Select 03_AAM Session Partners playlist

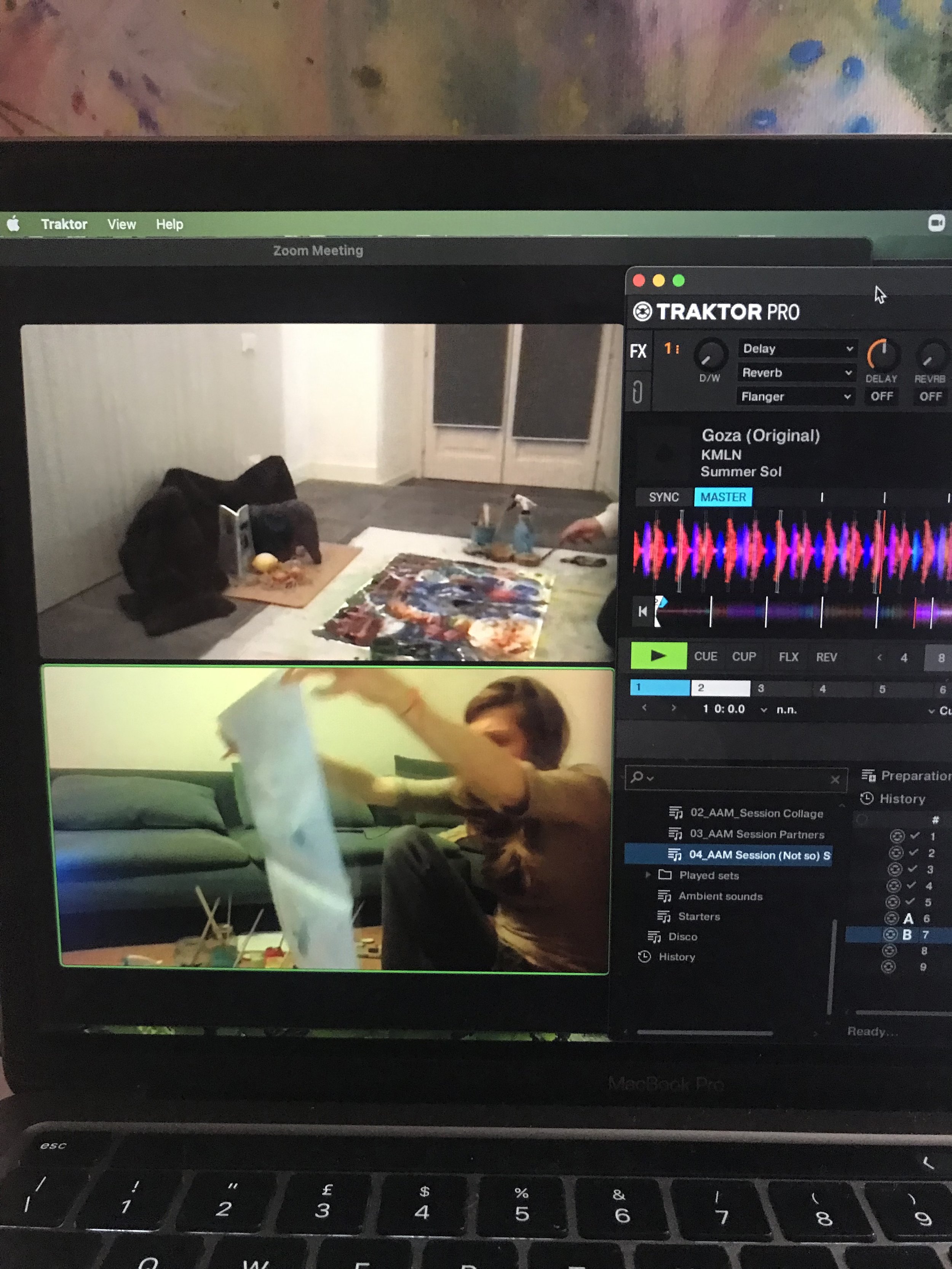747,834
